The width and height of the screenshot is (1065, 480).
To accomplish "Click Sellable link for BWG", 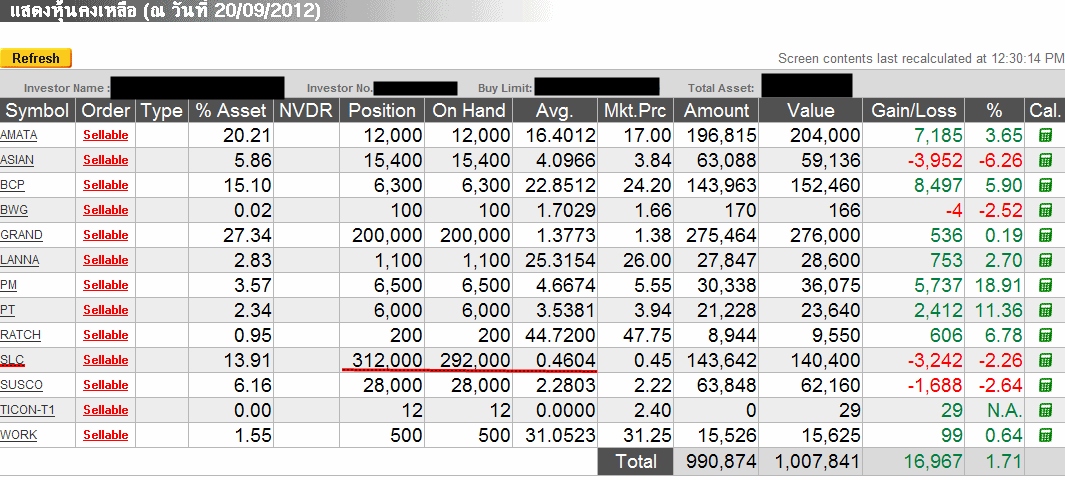I will point(105,210).
